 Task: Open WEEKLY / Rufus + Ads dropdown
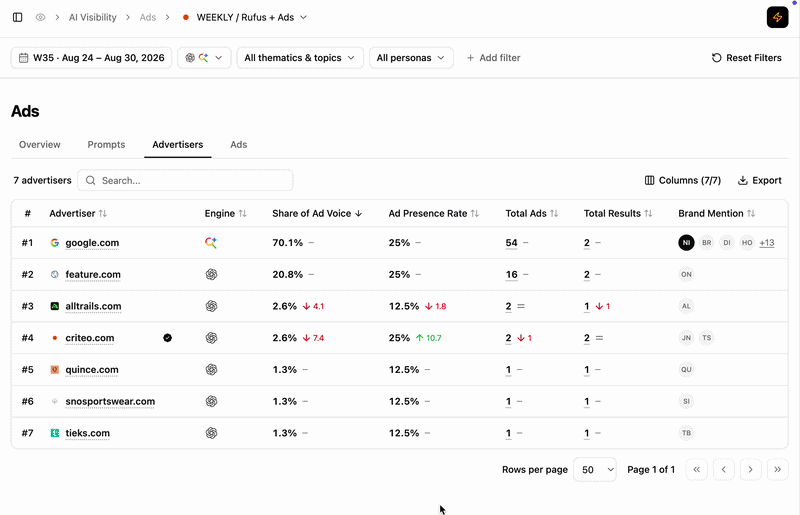(x=245, y=17)
